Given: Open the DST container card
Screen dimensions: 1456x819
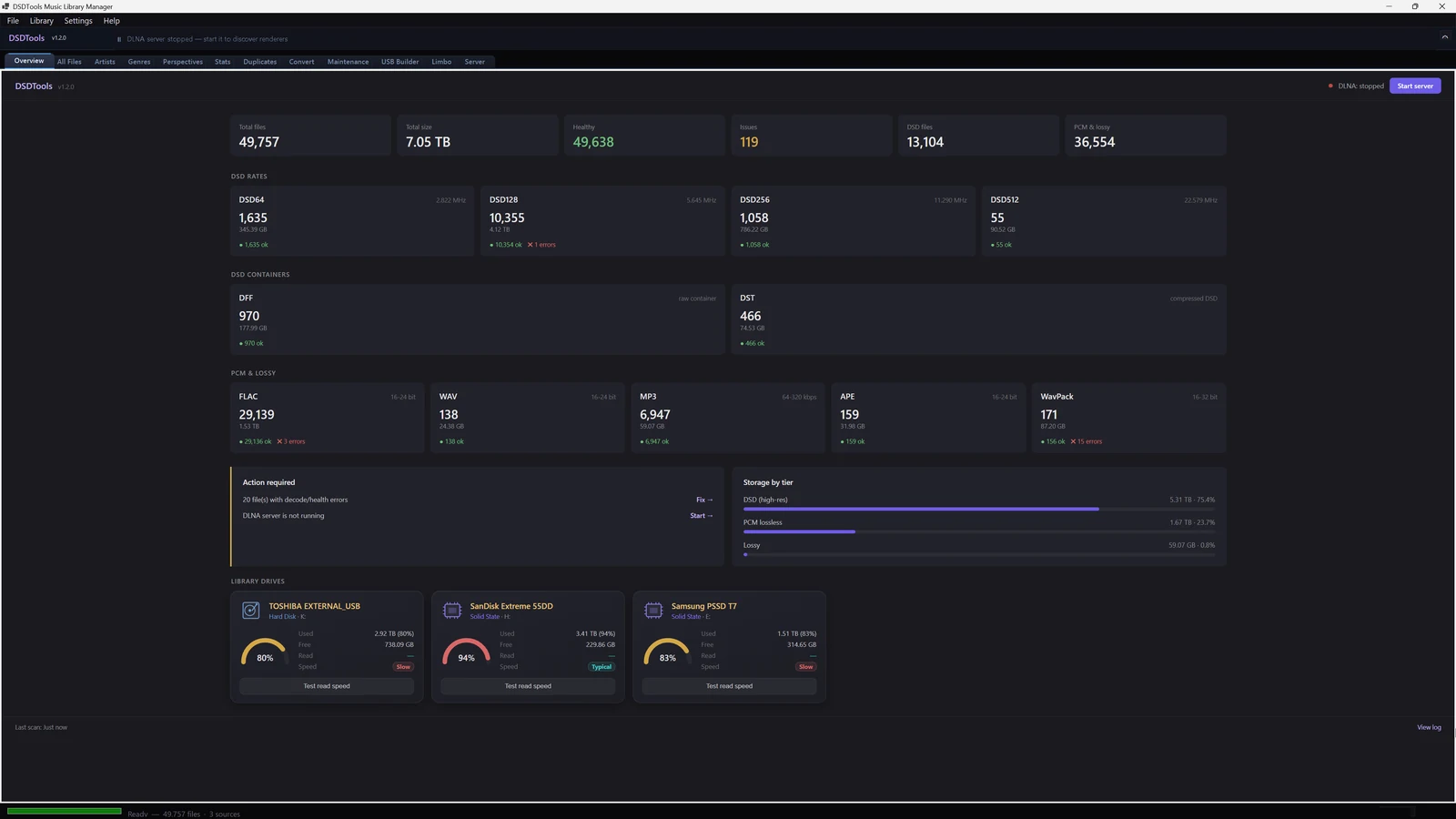Looking at the screenshot, I should click(979, 319).
